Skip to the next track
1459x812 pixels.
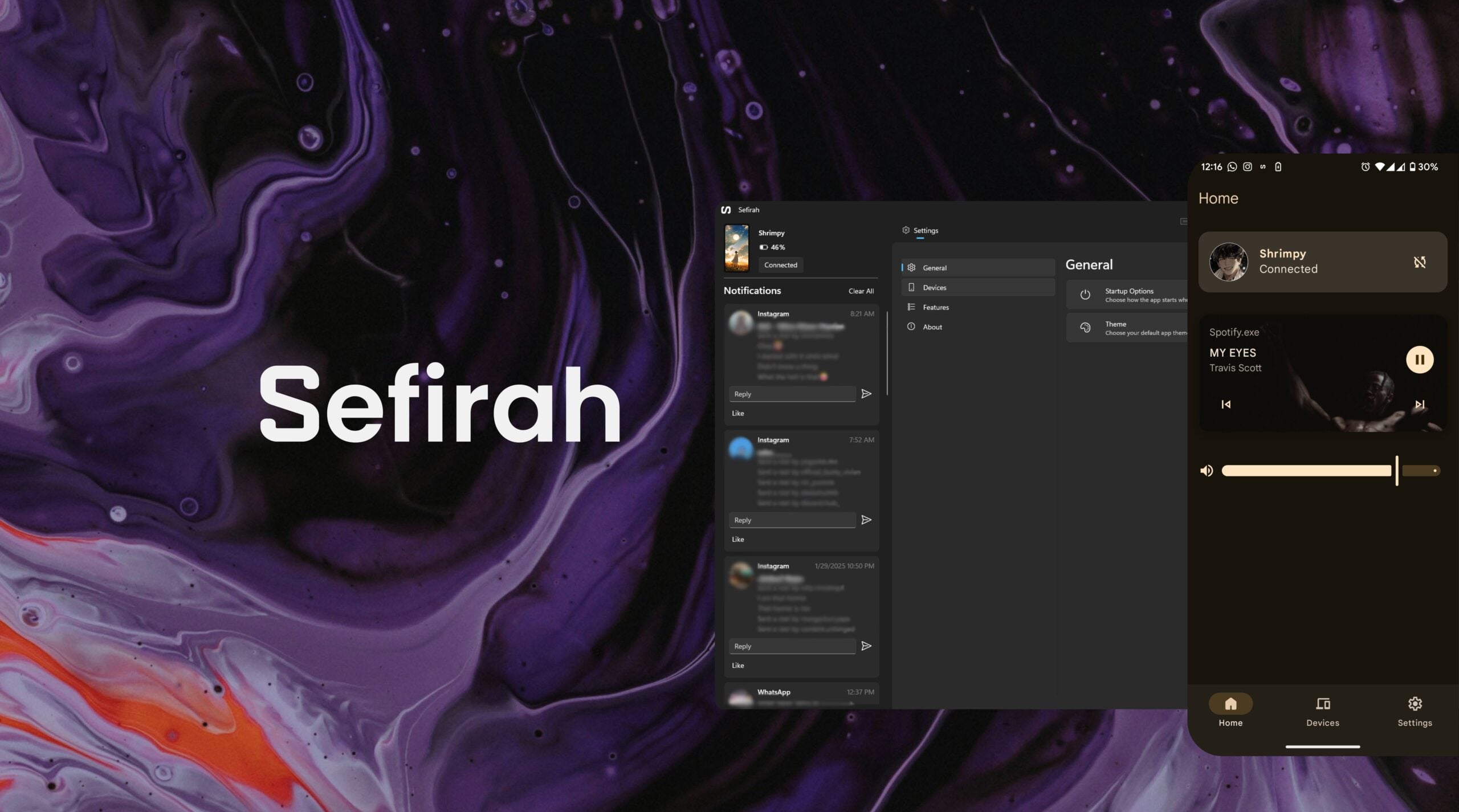point(1419,404)
